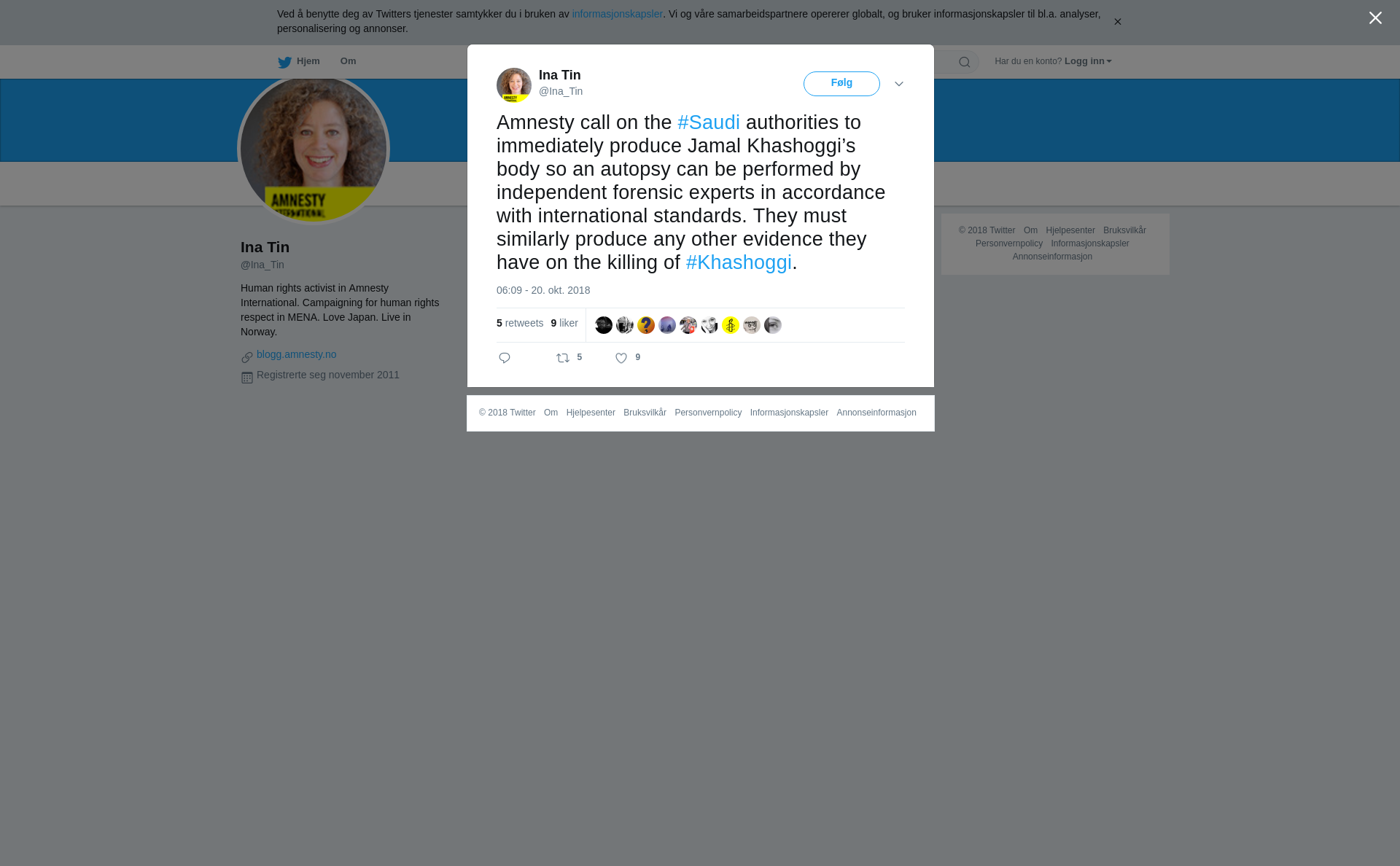Click the large Ina Tin profile photo
1400x866 pixels.
(x=314, y=149)
